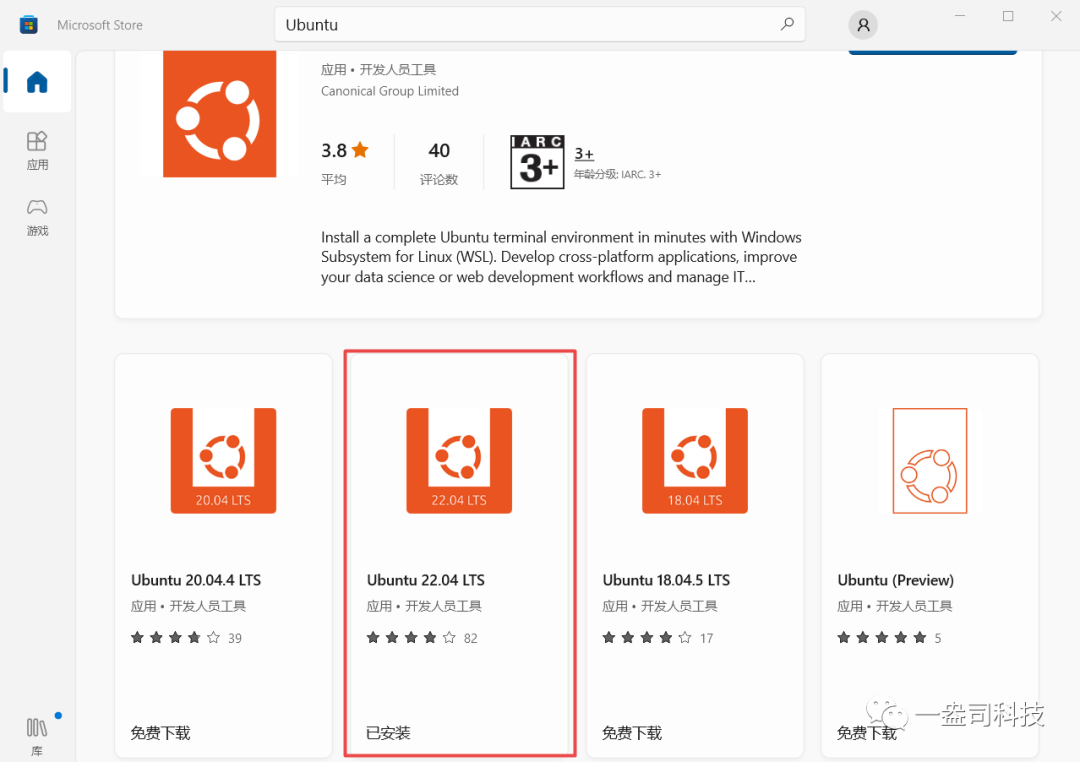Open the 应用 (Apps) sidebar section
This screenshot has width=1080, height=762.
pos(37,150)
